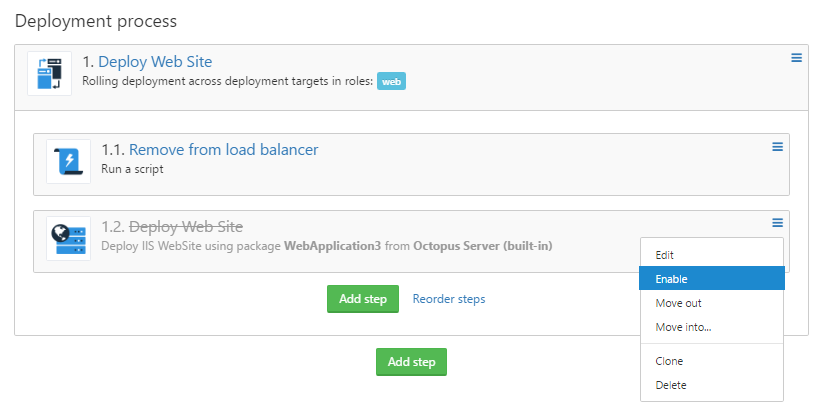Open the parent 'Deploy Web Site' step 1 link
Screen dimensions: 816x415
coord(155,62)
